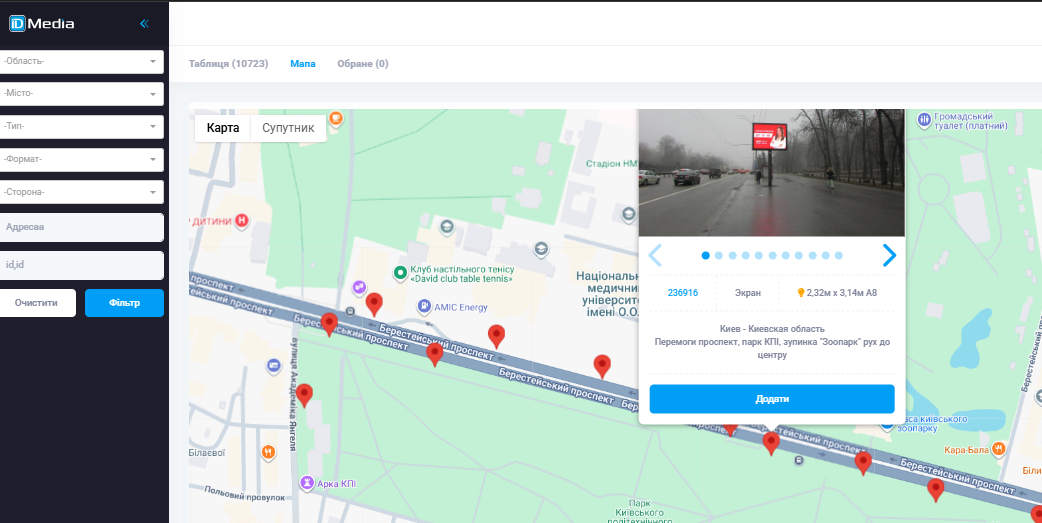Show the next photo with right arrow

pyautogui.click(x=889, y=255)
